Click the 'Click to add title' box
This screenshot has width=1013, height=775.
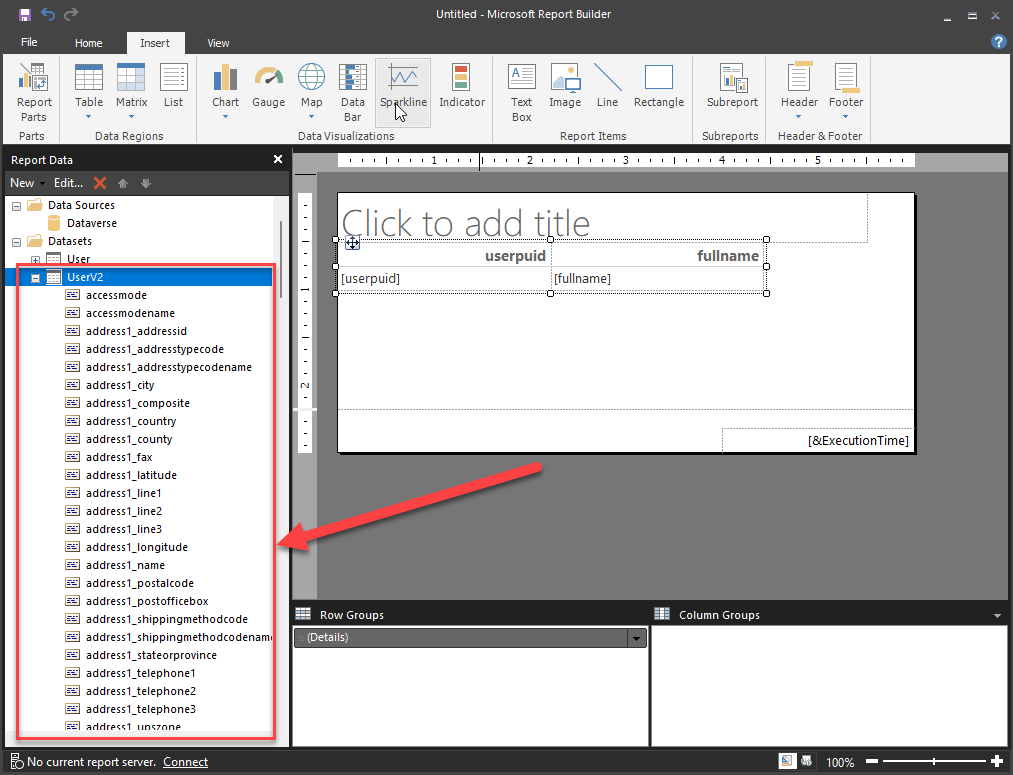tap(603, 218)
